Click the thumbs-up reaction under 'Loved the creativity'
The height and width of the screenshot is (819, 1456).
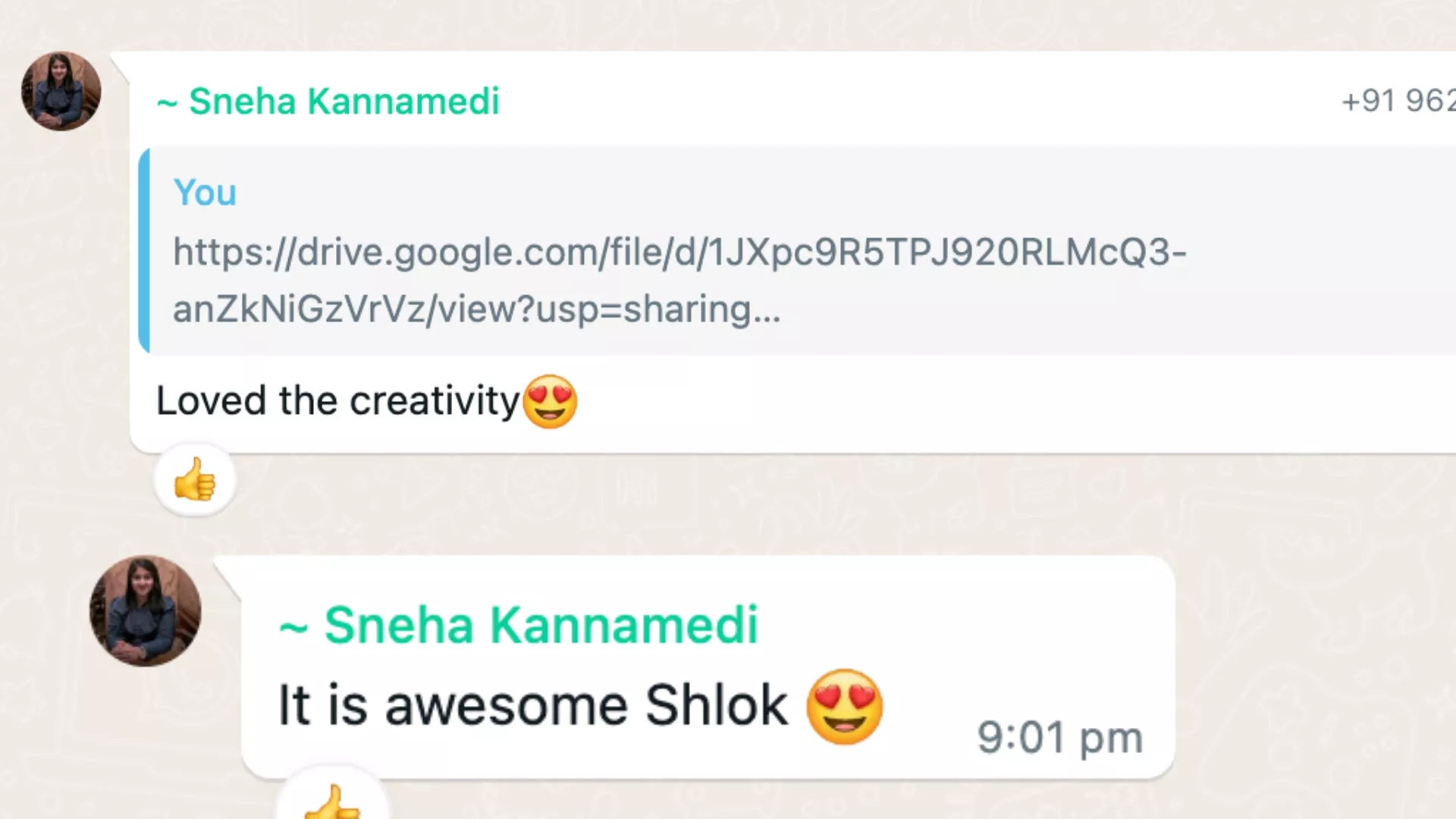click(x=195, y=480)
